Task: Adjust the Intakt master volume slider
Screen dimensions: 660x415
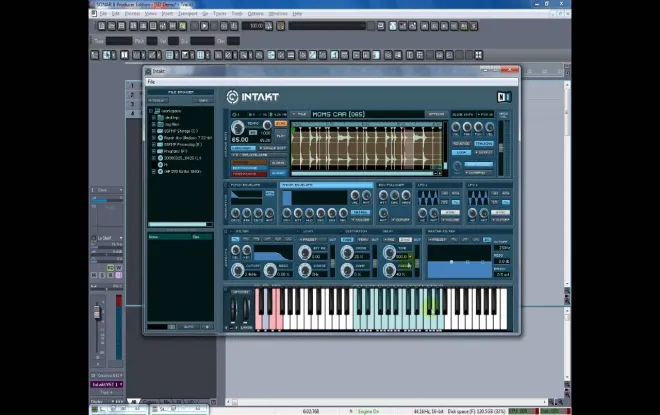Action: 501,147
